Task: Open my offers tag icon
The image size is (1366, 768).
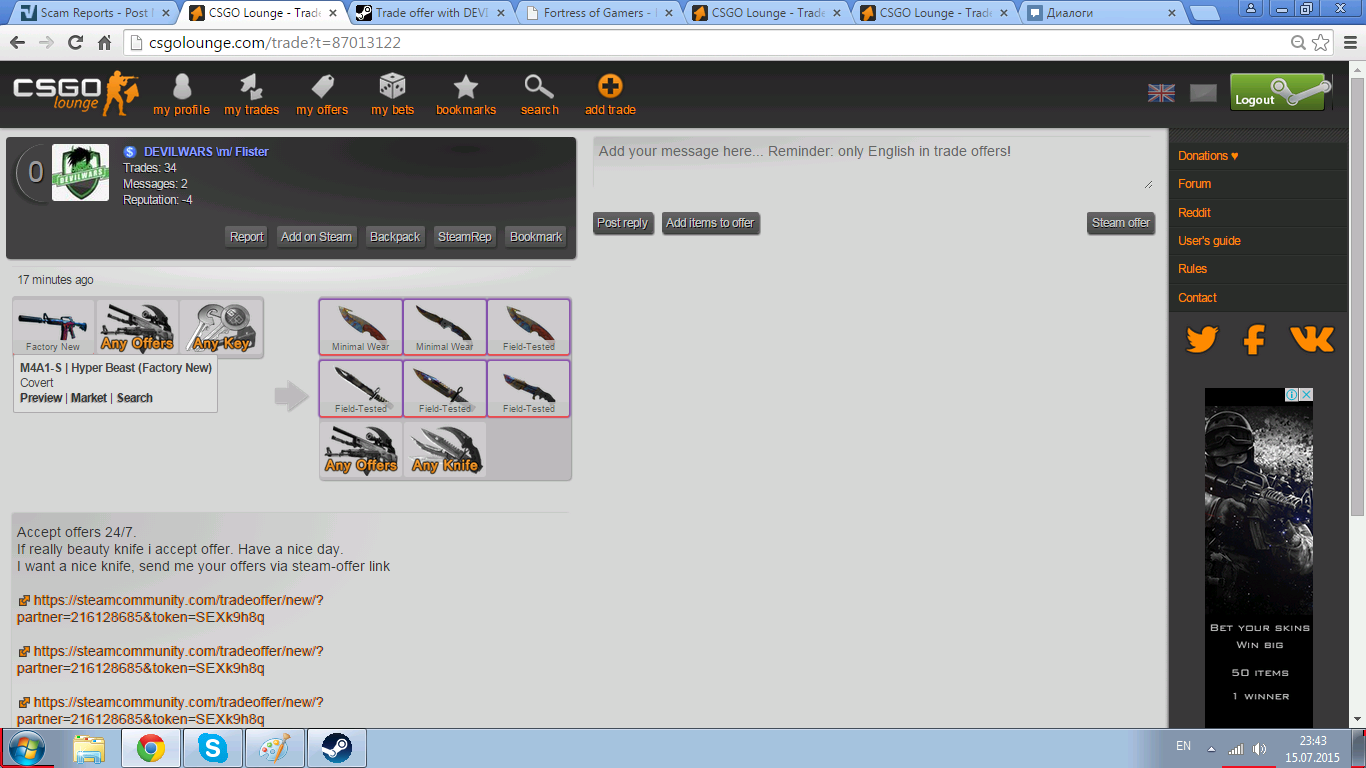Action: (322, 88)
